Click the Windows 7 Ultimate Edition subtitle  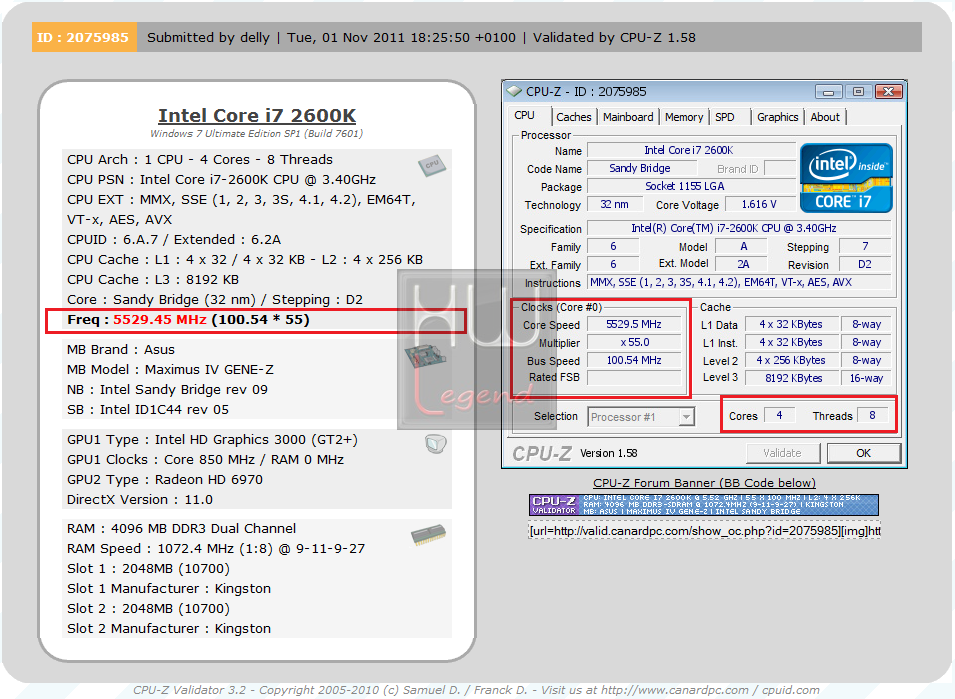click(256, 133)
